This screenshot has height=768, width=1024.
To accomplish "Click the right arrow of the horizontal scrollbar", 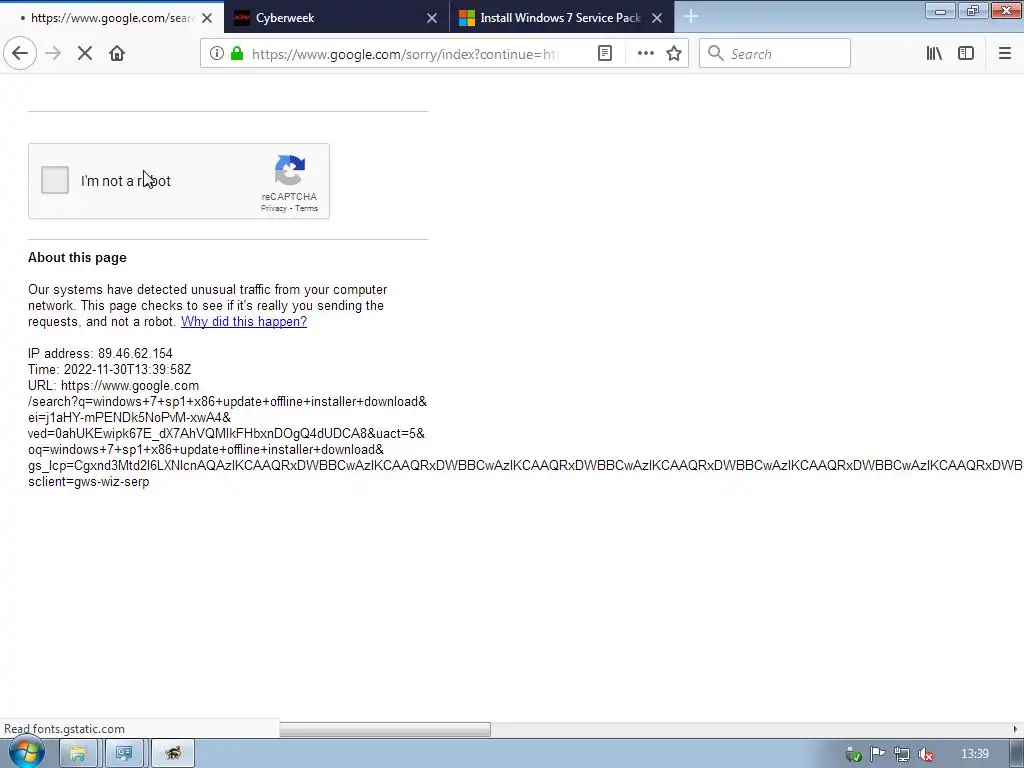I will coord(1015,729).
